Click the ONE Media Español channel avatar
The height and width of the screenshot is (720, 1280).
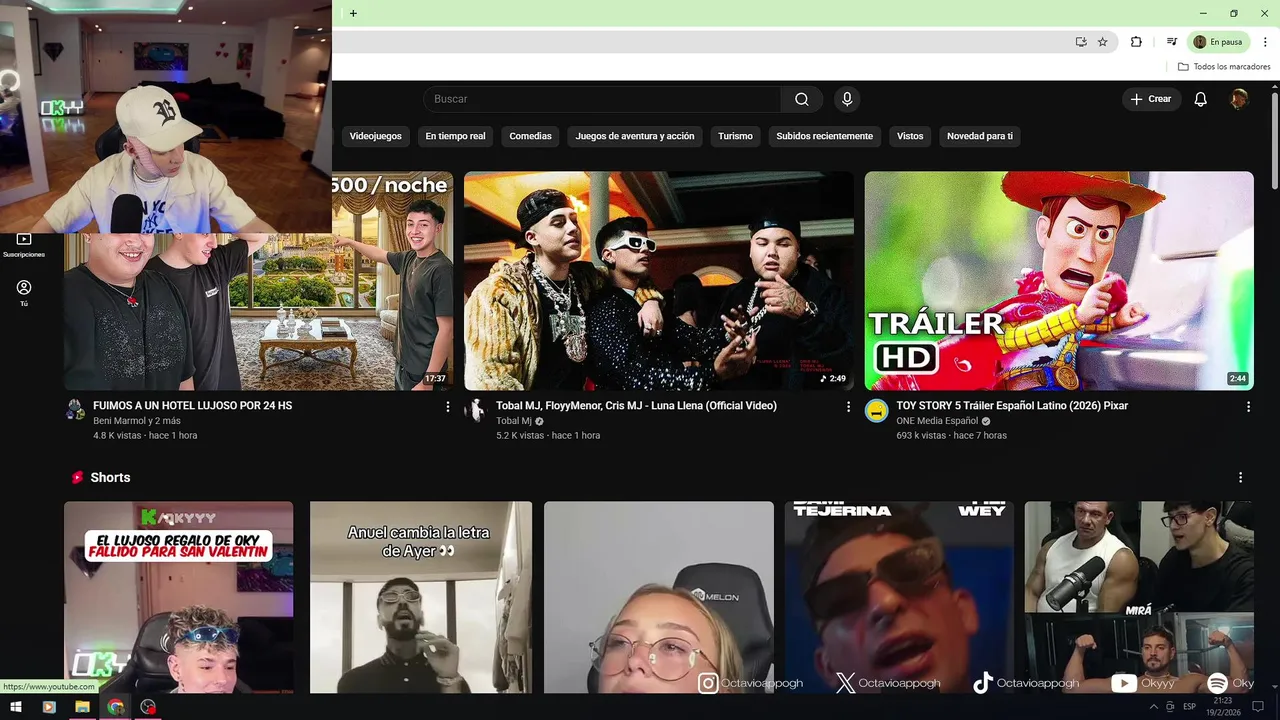click(876, 410)
